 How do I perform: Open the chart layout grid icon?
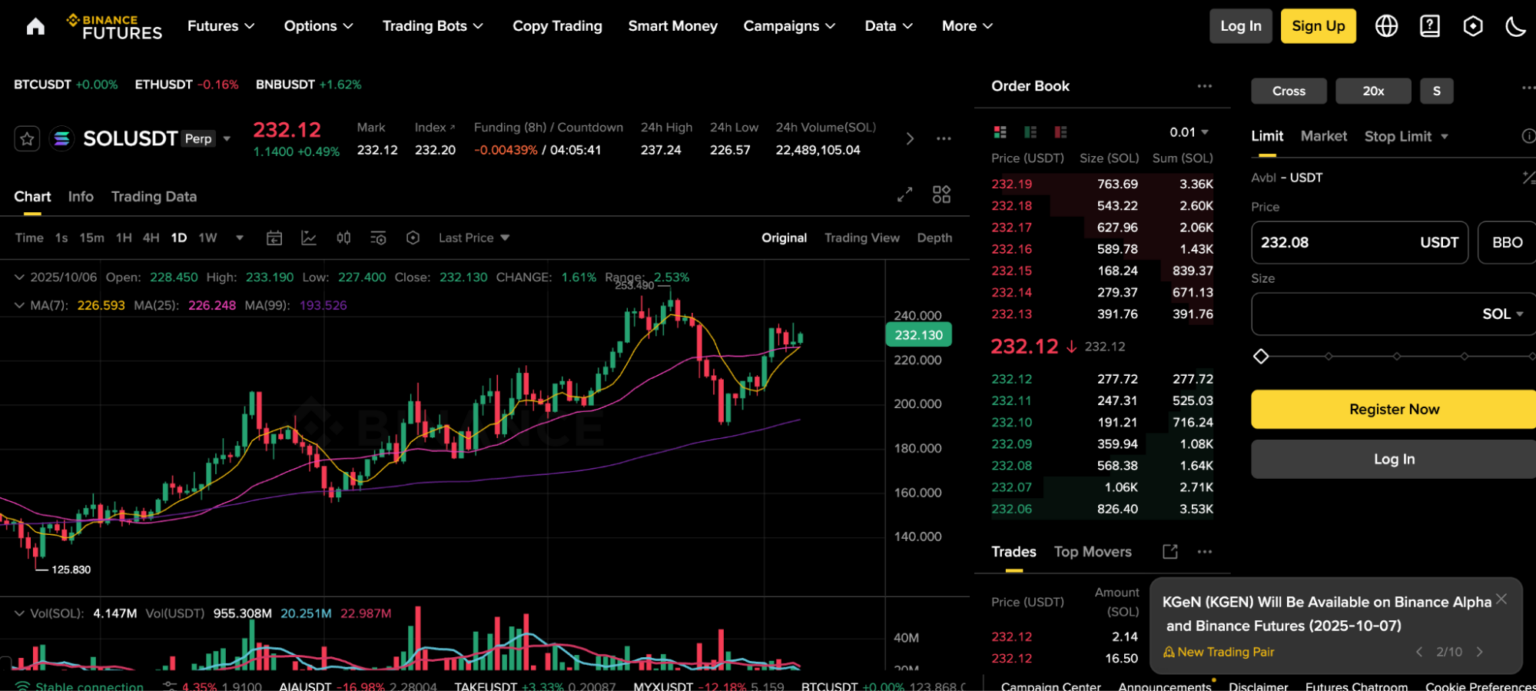pyautogui.click(x=941, y=195)
